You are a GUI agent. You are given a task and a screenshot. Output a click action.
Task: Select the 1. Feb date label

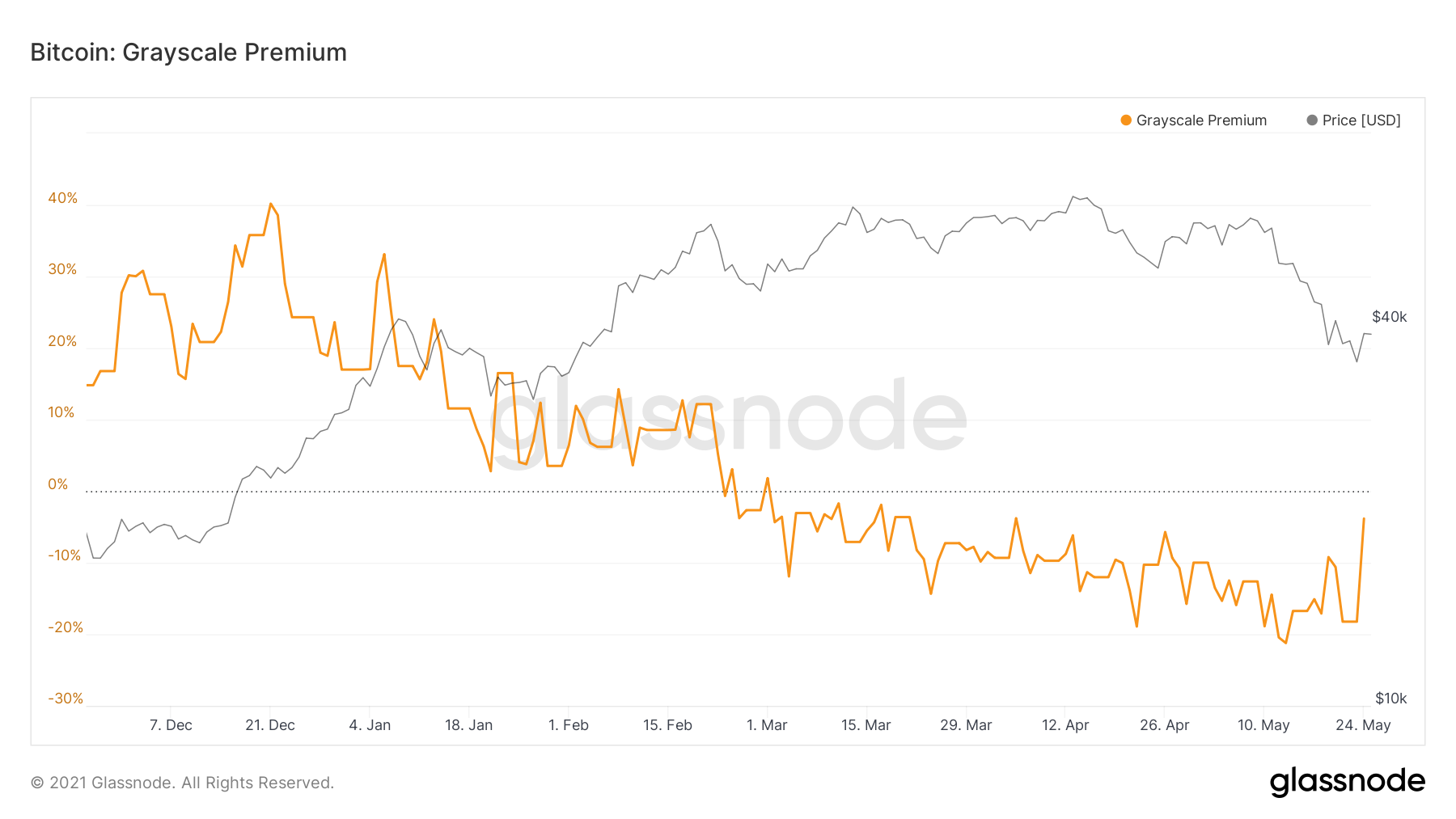click(569, 725)
